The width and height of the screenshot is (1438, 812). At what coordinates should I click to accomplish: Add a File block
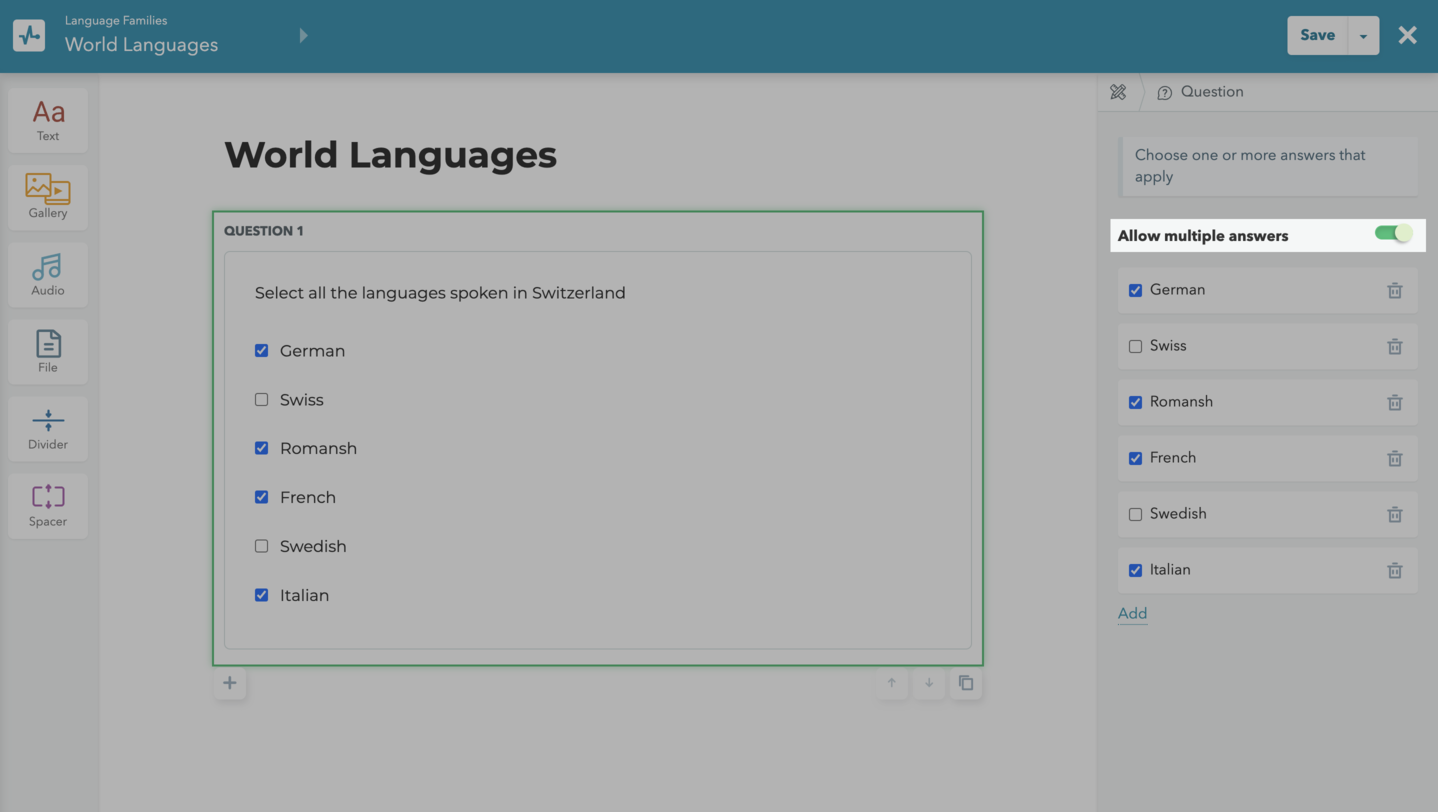[48, 351]
